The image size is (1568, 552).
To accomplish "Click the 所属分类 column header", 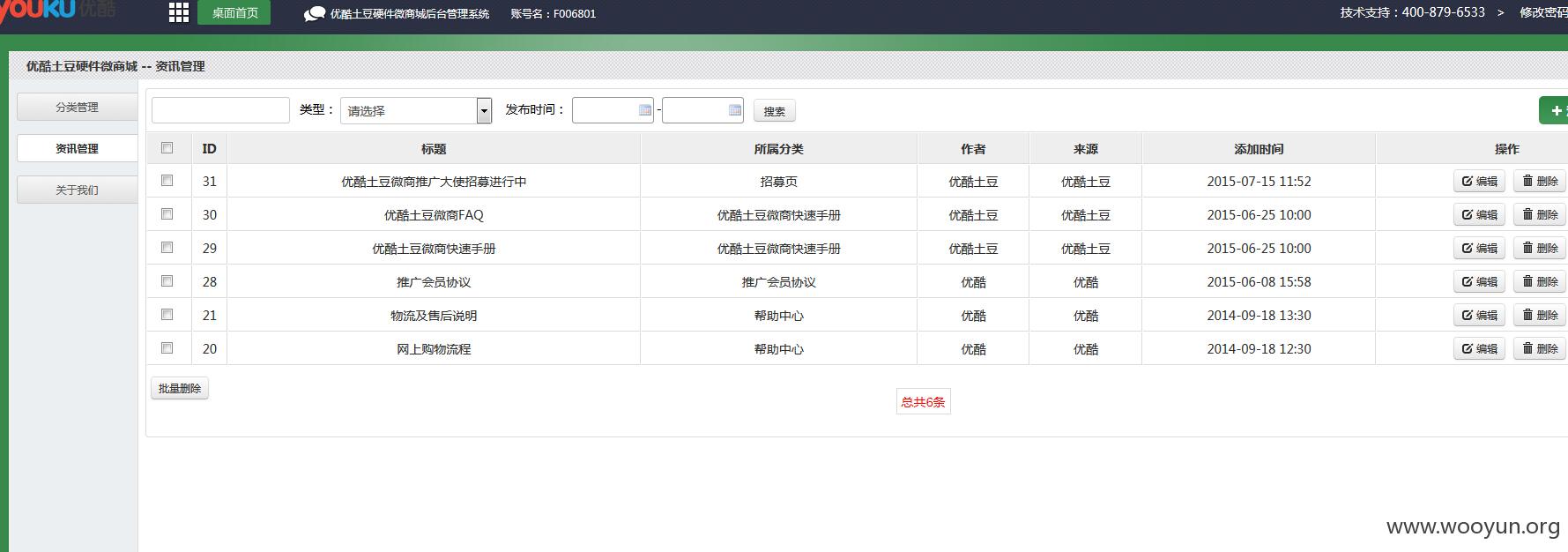I will (779, 149).
